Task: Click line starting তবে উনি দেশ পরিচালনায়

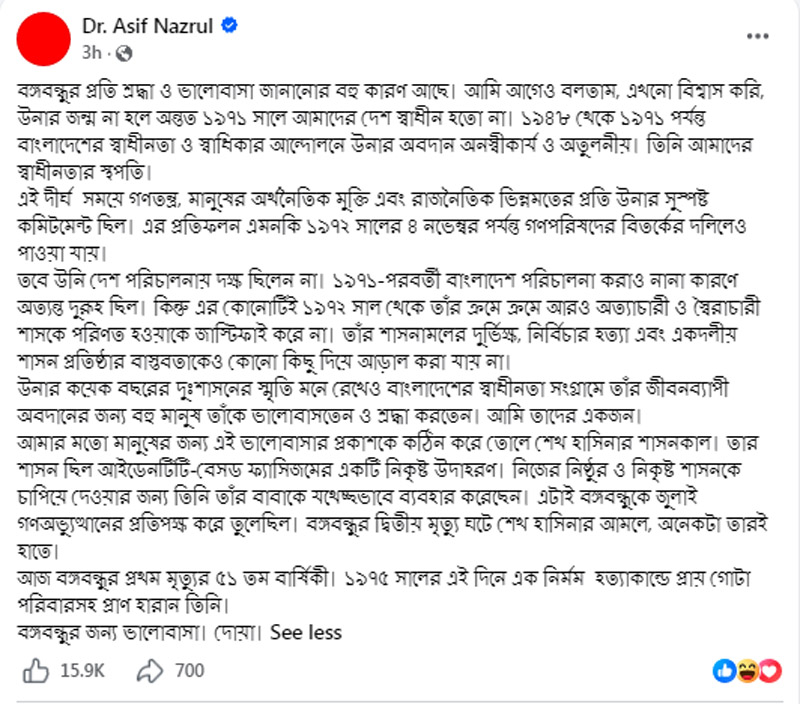Action: pyautogui.click(x=378, y=280)
